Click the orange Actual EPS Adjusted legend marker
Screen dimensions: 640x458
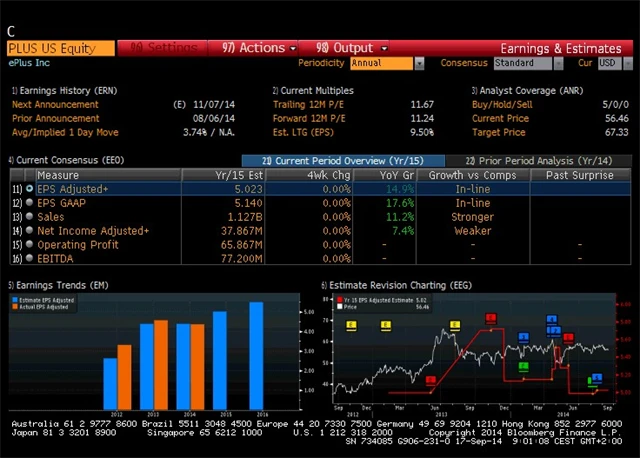pos(15,307)
